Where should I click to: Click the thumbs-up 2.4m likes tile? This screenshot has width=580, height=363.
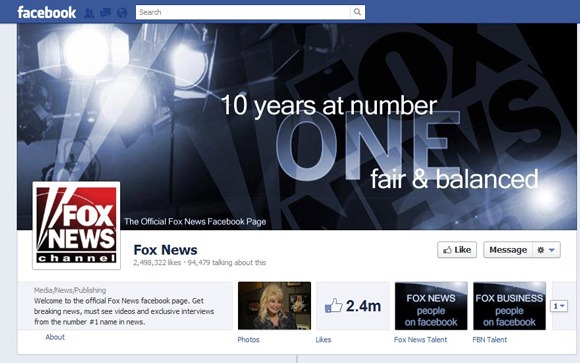pos(353,306)
